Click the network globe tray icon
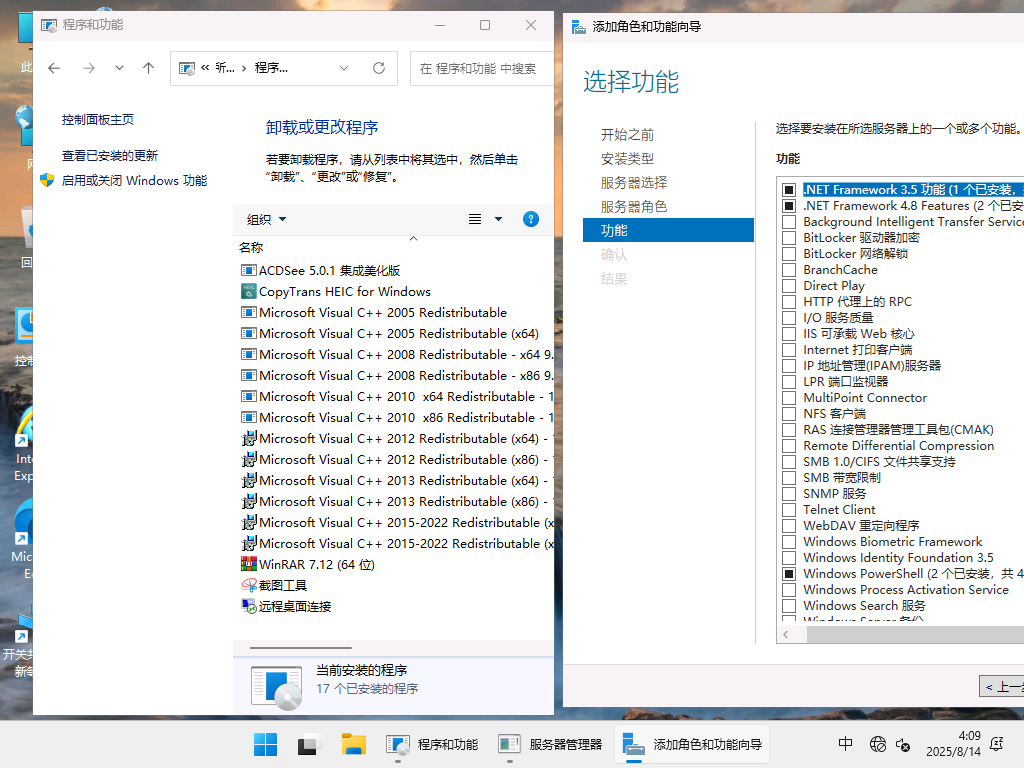 coord(878,744)
